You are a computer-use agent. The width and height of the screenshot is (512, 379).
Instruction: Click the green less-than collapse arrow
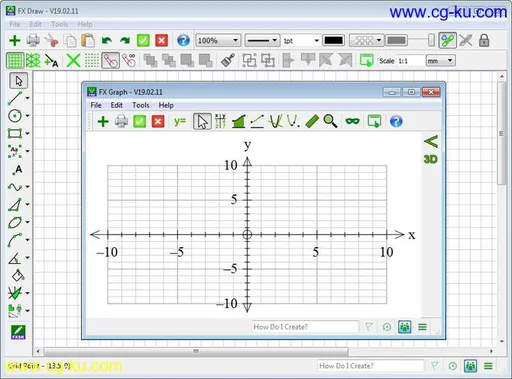431,142
